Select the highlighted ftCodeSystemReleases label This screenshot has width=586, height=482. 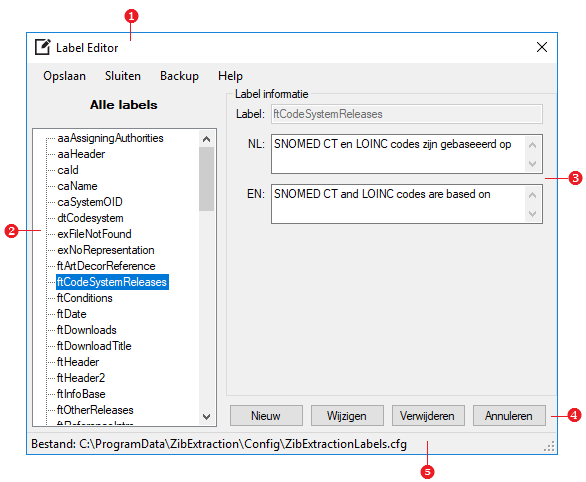tap(112, 282)
